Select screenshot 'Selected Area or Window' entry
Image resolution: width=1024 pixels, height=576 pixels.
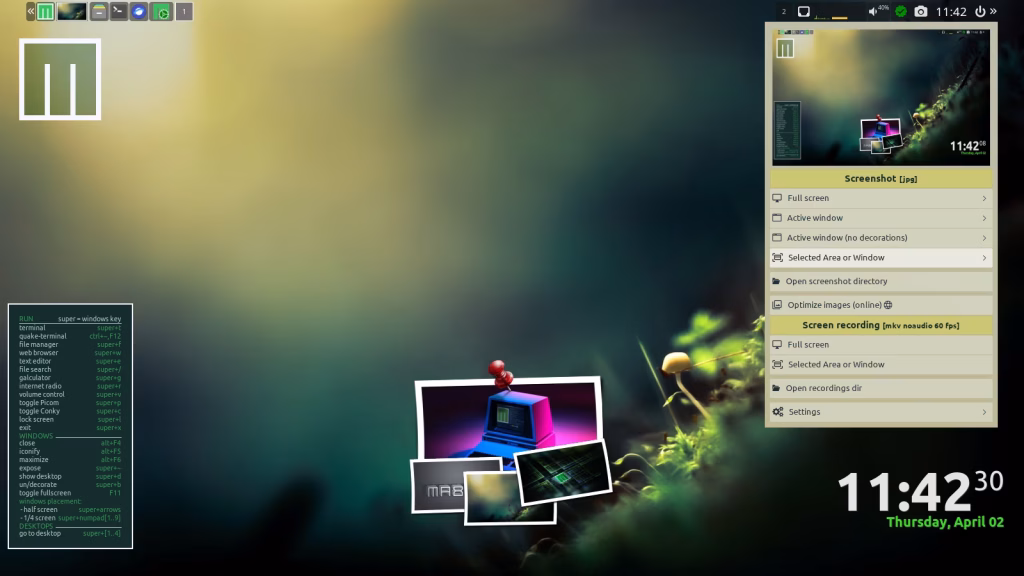tap(836, 258)
